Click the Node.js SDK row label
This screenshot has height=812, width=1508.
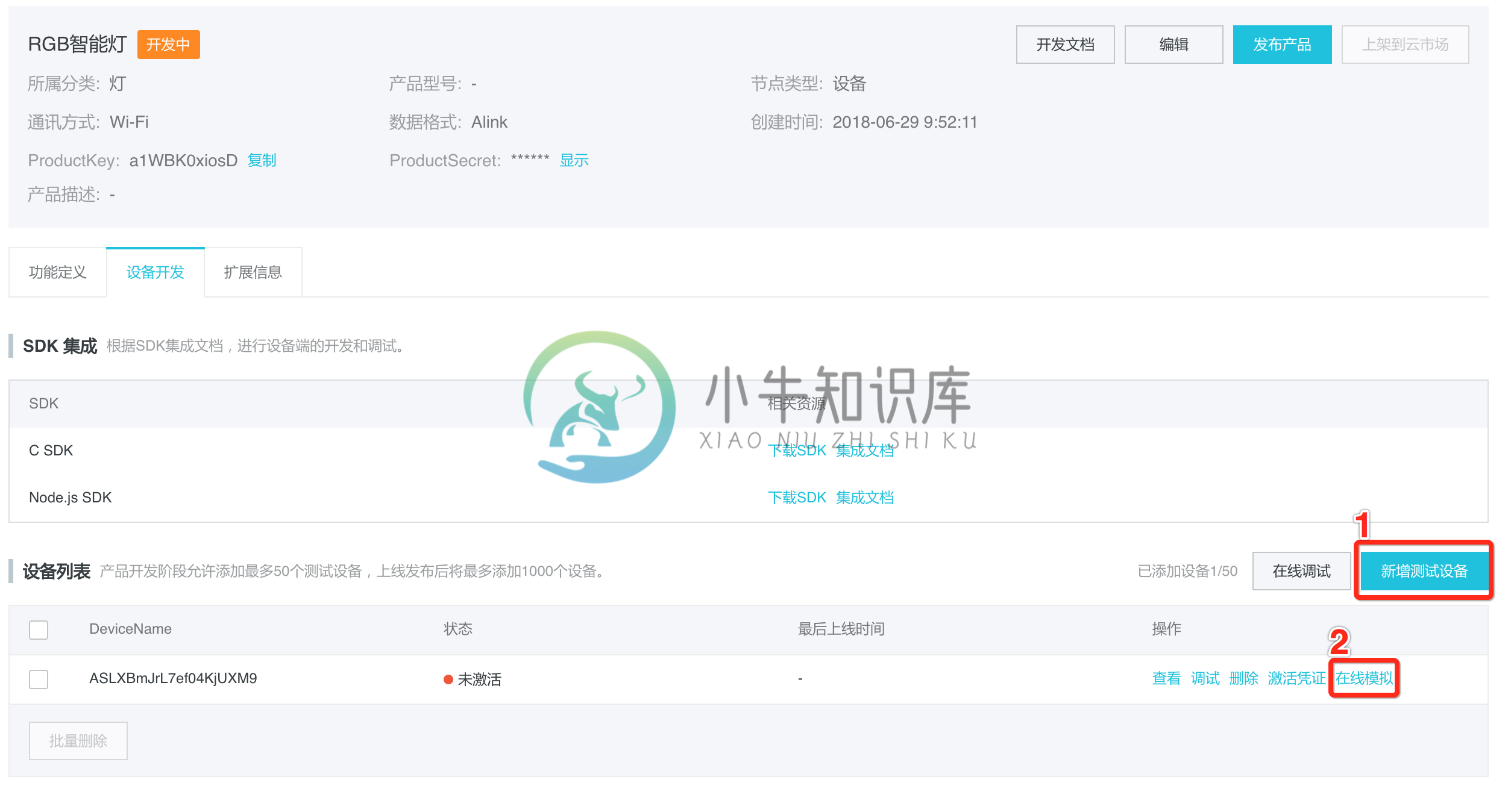click(70, 498)
